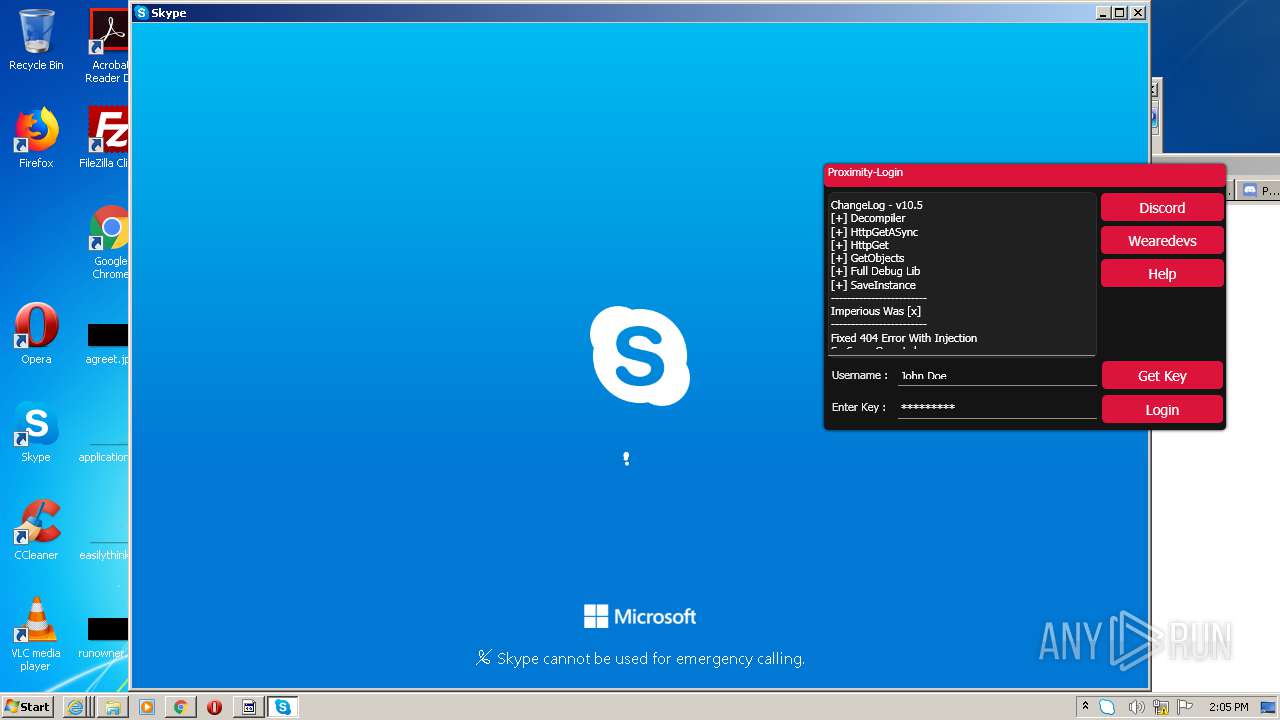This screenshot has height=720, width=1280.
Task: Open the Start menu
Action: [x=27, y=706]
